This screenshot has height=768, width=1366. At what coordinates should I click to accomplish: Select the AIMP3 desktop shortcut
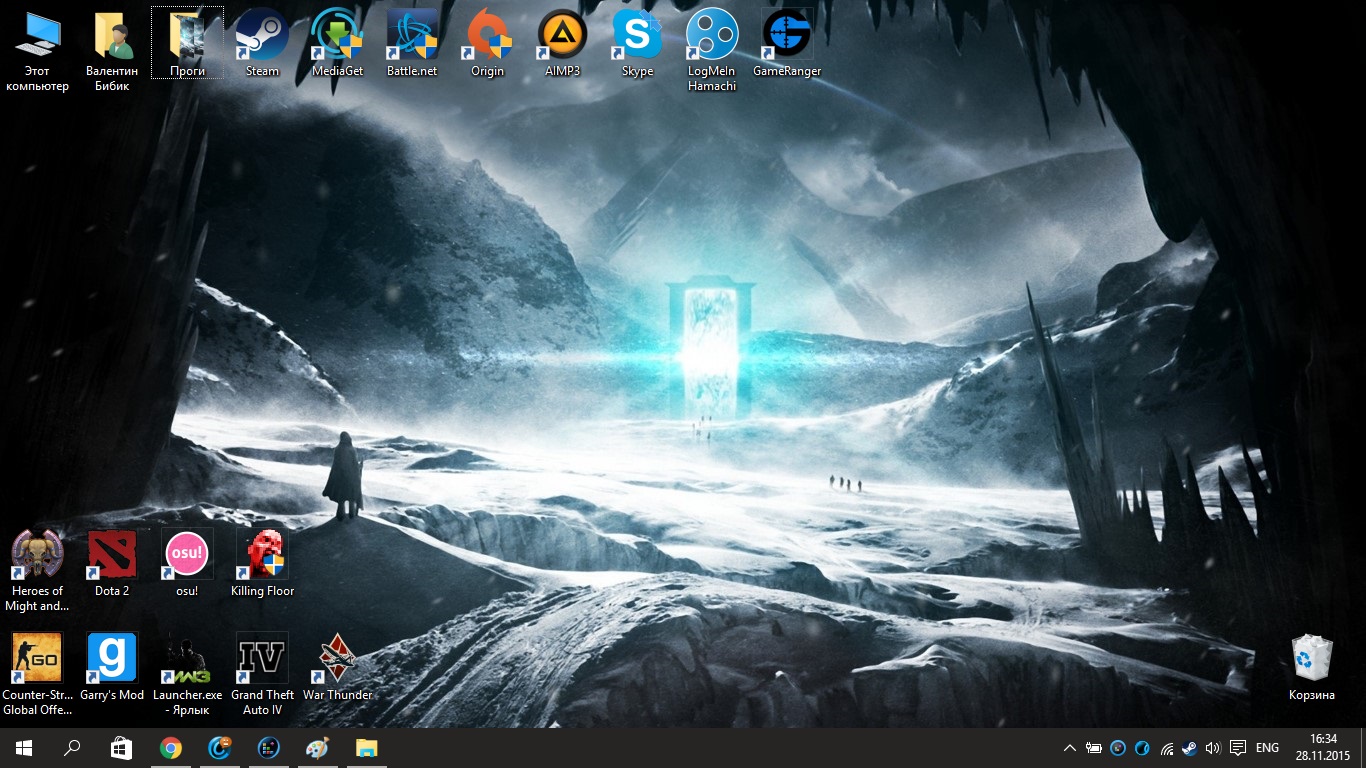[562, 43]
